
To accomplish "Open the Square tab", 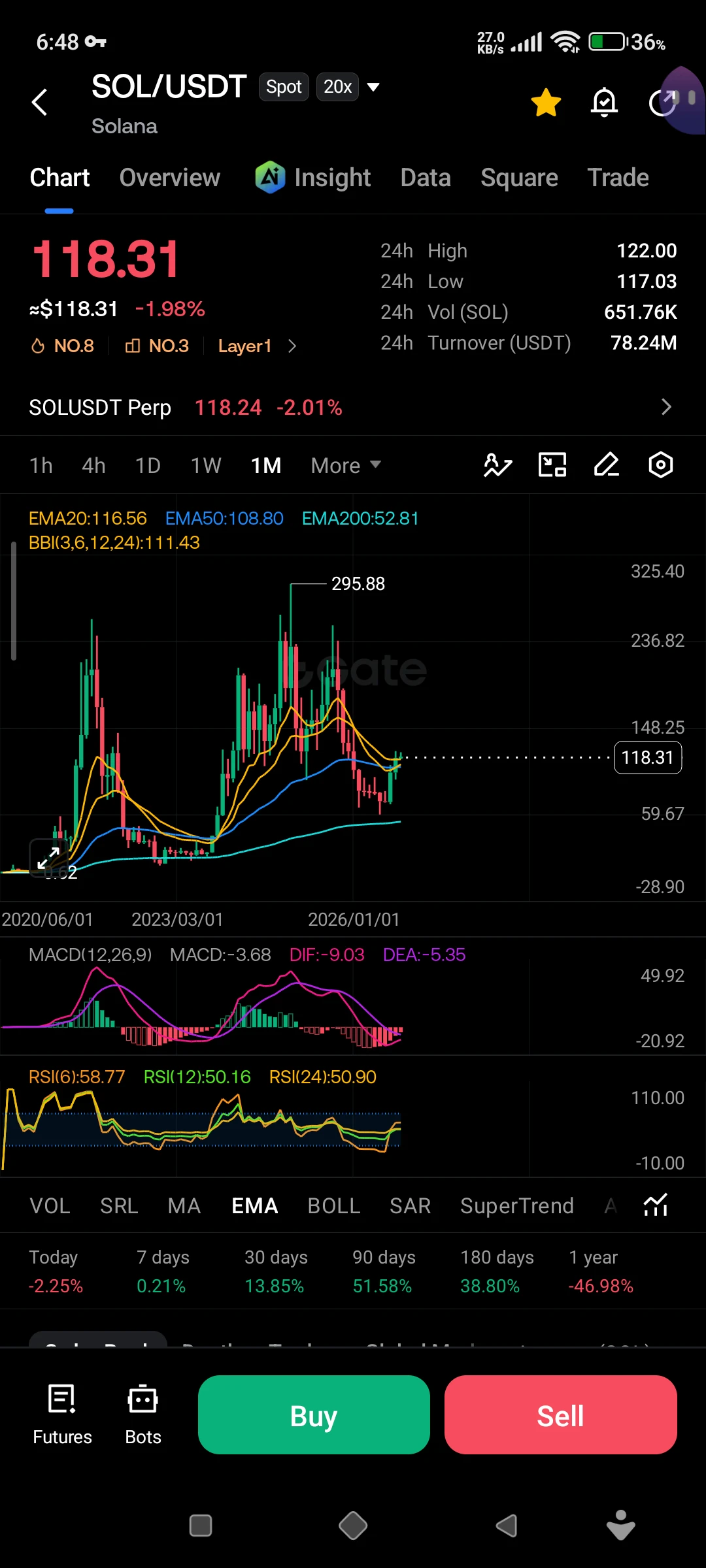I will [520, 178].
